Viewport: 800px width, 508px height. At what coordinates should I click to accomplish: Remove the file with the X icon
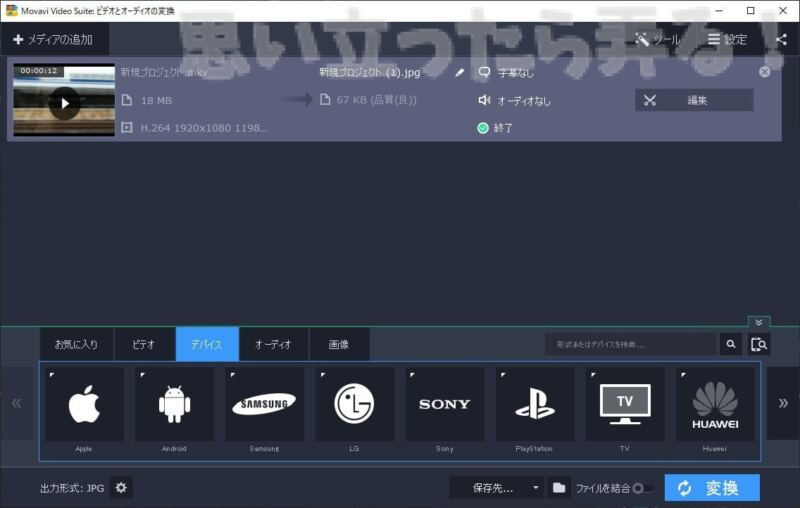[x=764, y=72]
